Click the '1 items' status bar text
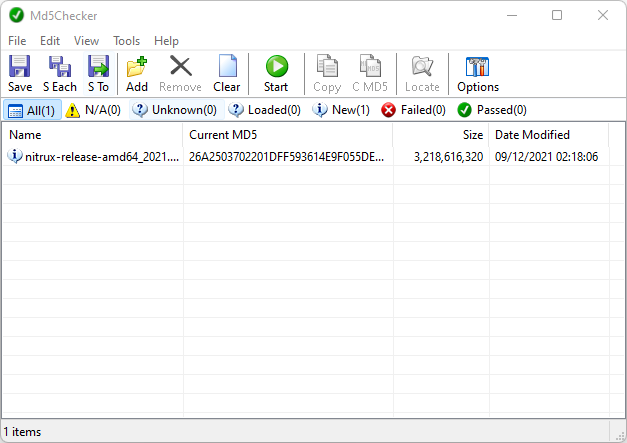The image size is (627, 443). coord(22,432)
